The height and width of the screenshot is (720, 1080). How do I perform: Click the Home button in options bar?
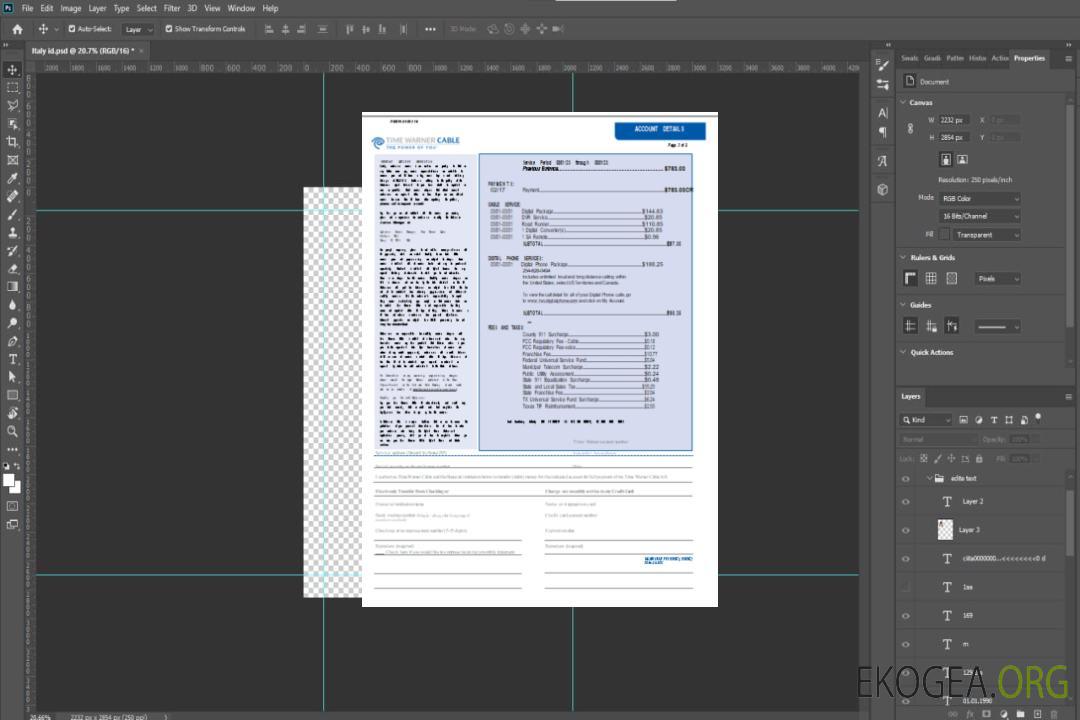pyautogui.click(x=17, y=29)
